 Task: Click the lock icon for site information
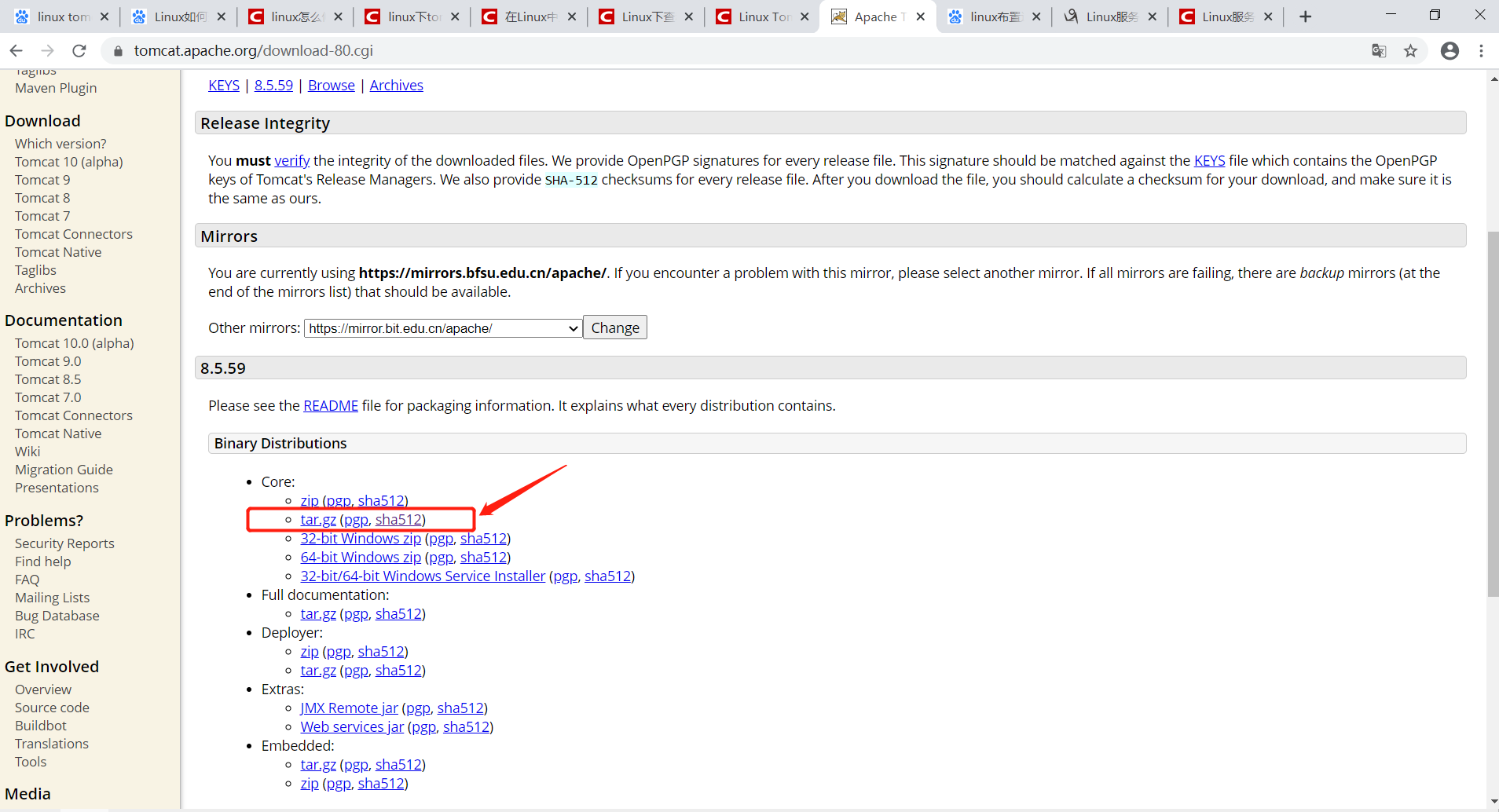click(x=118, y=51)
